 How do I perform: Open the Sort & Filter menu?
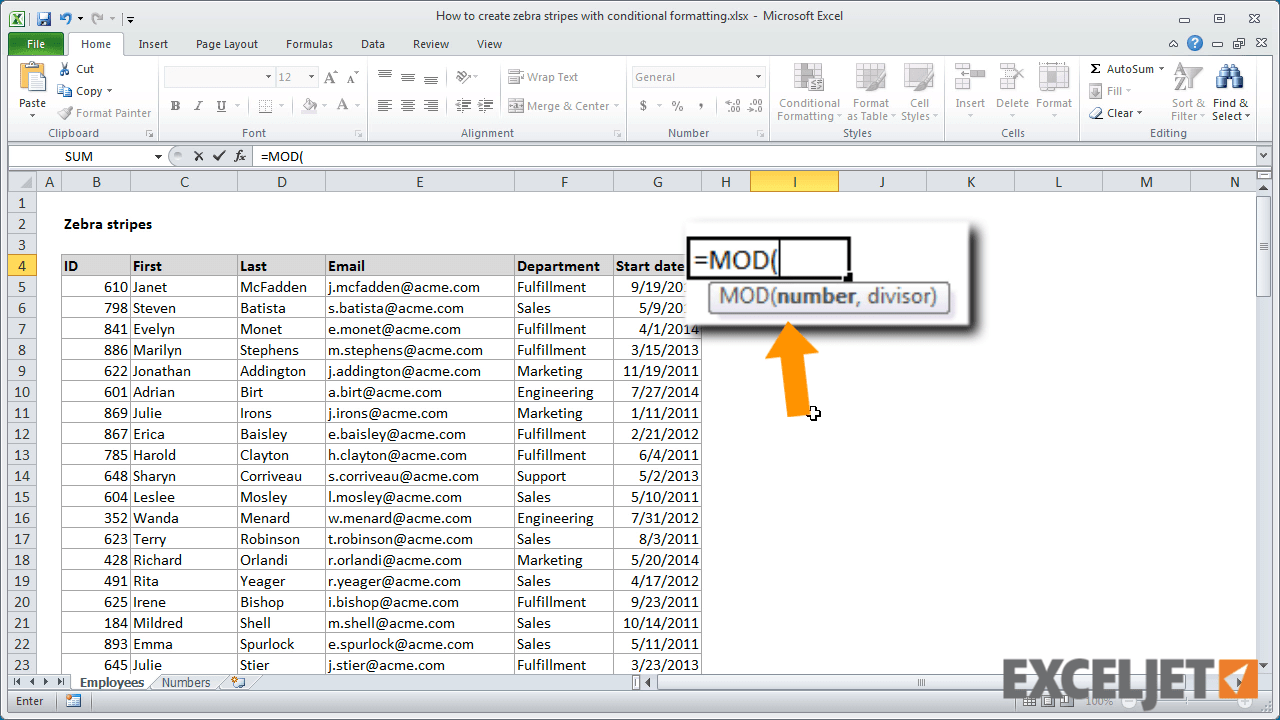[1187, 93]
